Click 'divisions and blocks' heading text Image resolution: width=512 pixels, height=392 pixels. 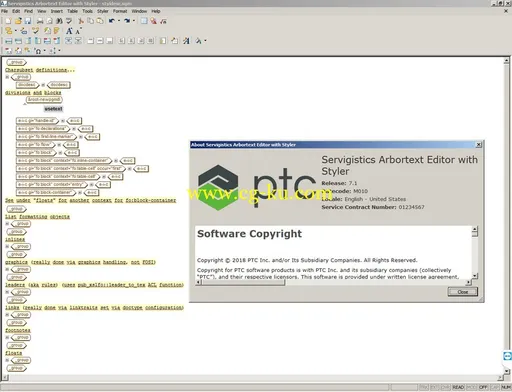tap(33, 93)
